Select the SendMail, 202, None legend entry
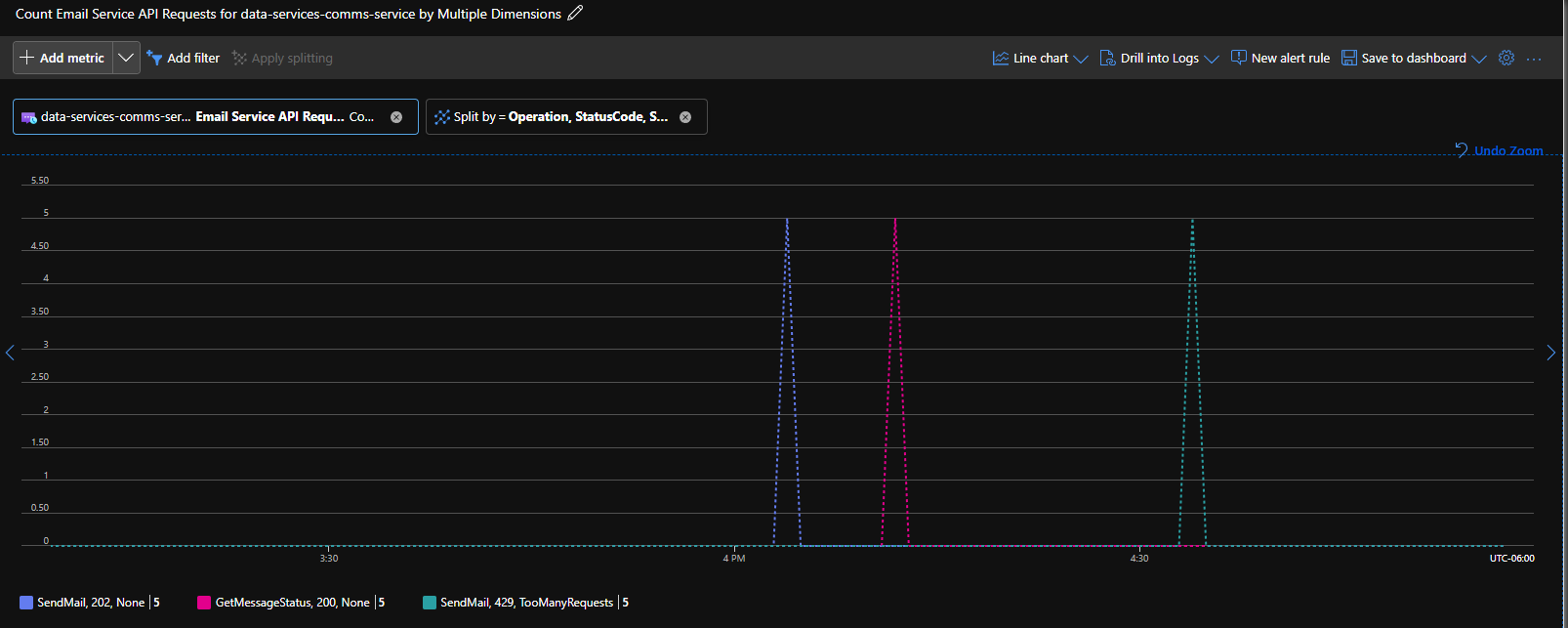The image size is (1568, 628). (x=91, y=603)
